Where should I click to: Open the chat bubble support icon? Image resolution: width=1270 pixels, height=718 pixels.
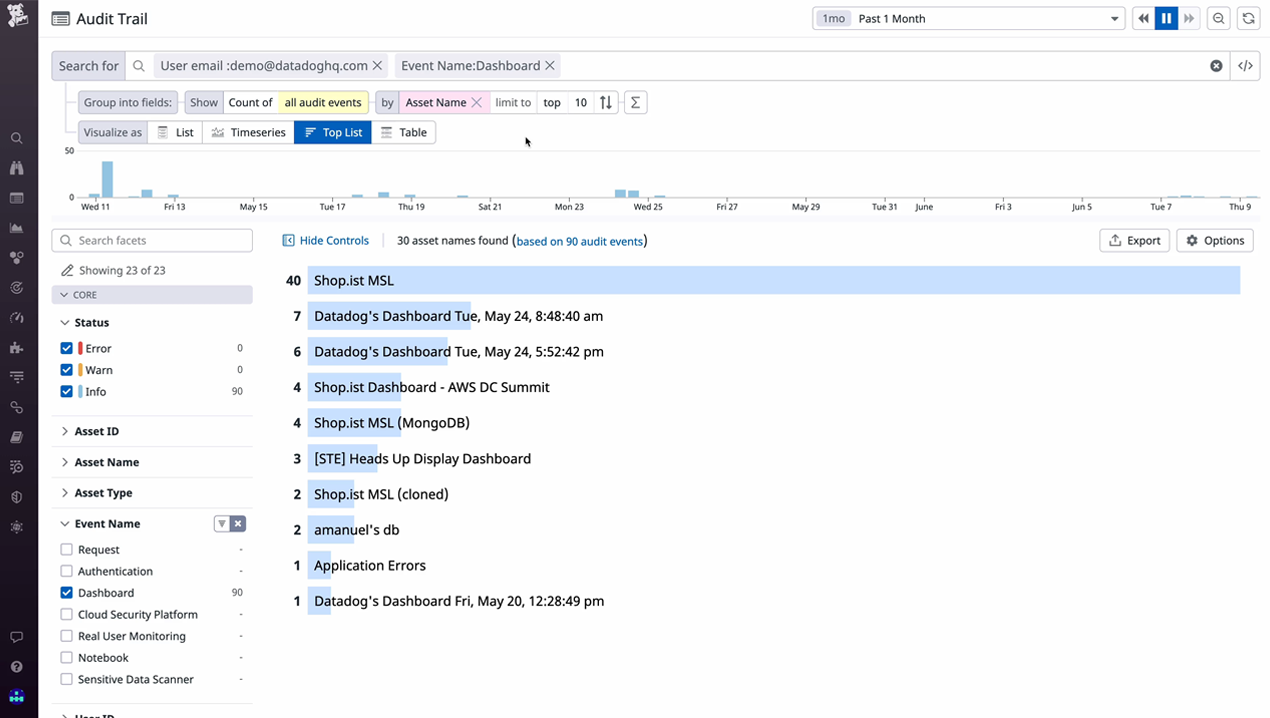pos(17,637)
